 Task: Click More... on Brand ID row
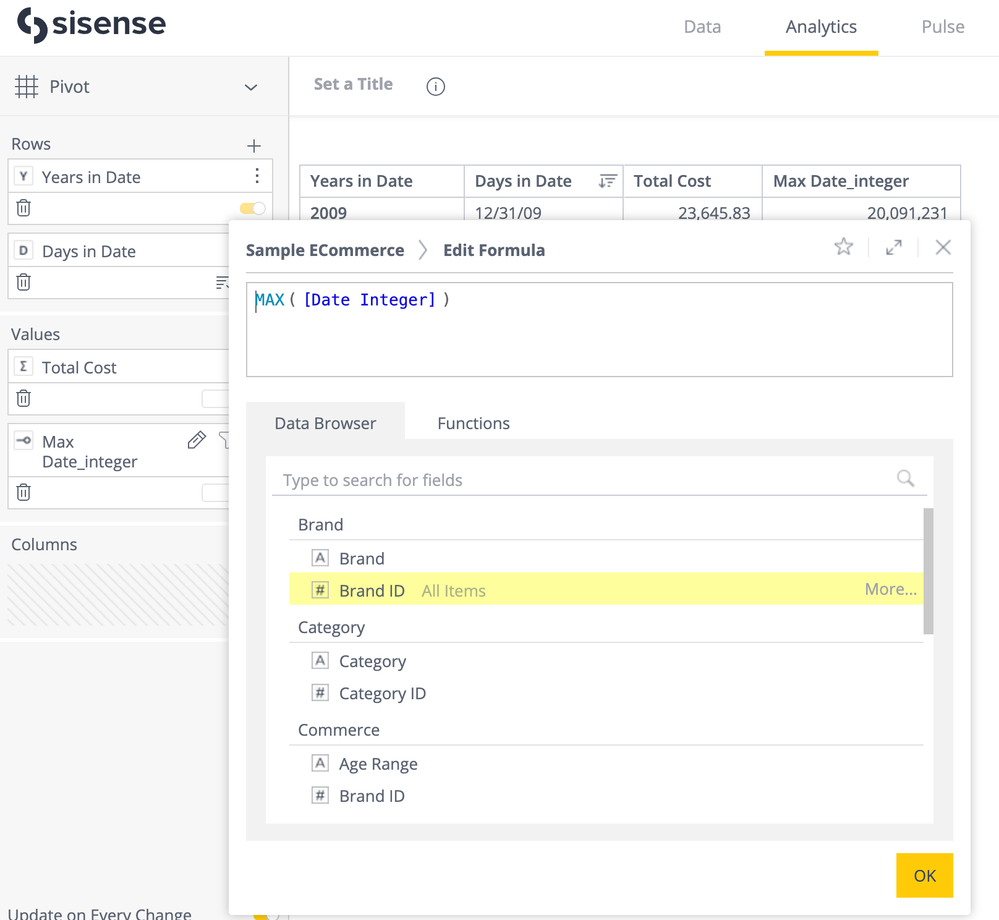pyautogui.click(x=890, y=589)
